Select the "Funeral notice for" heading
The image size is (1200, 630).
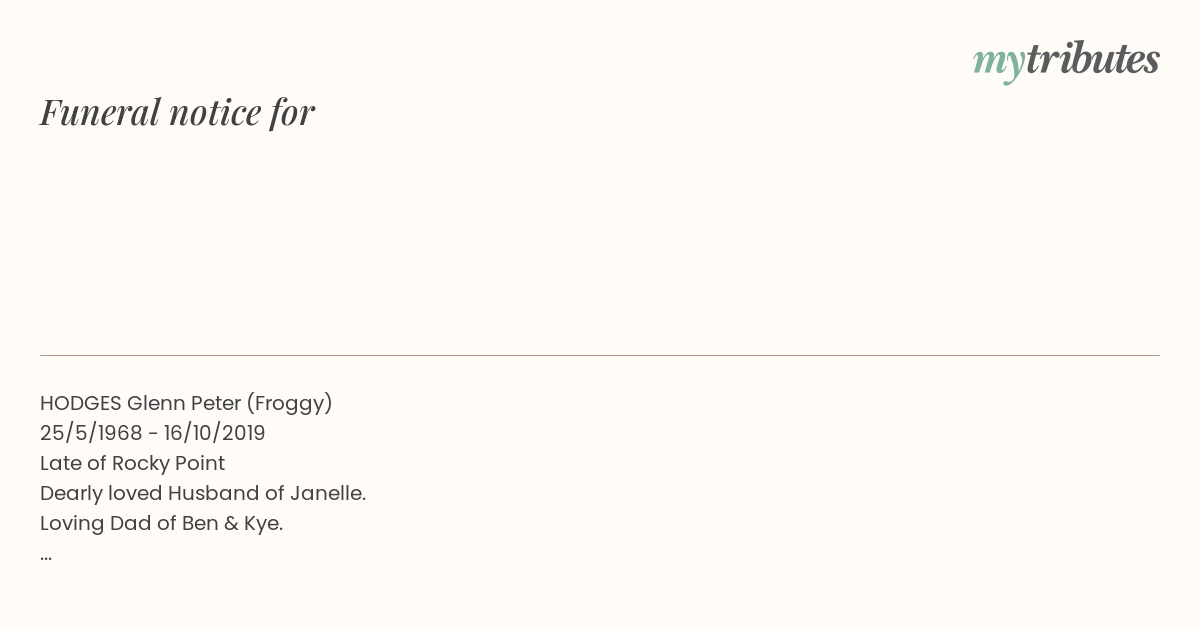coord(177,112)
